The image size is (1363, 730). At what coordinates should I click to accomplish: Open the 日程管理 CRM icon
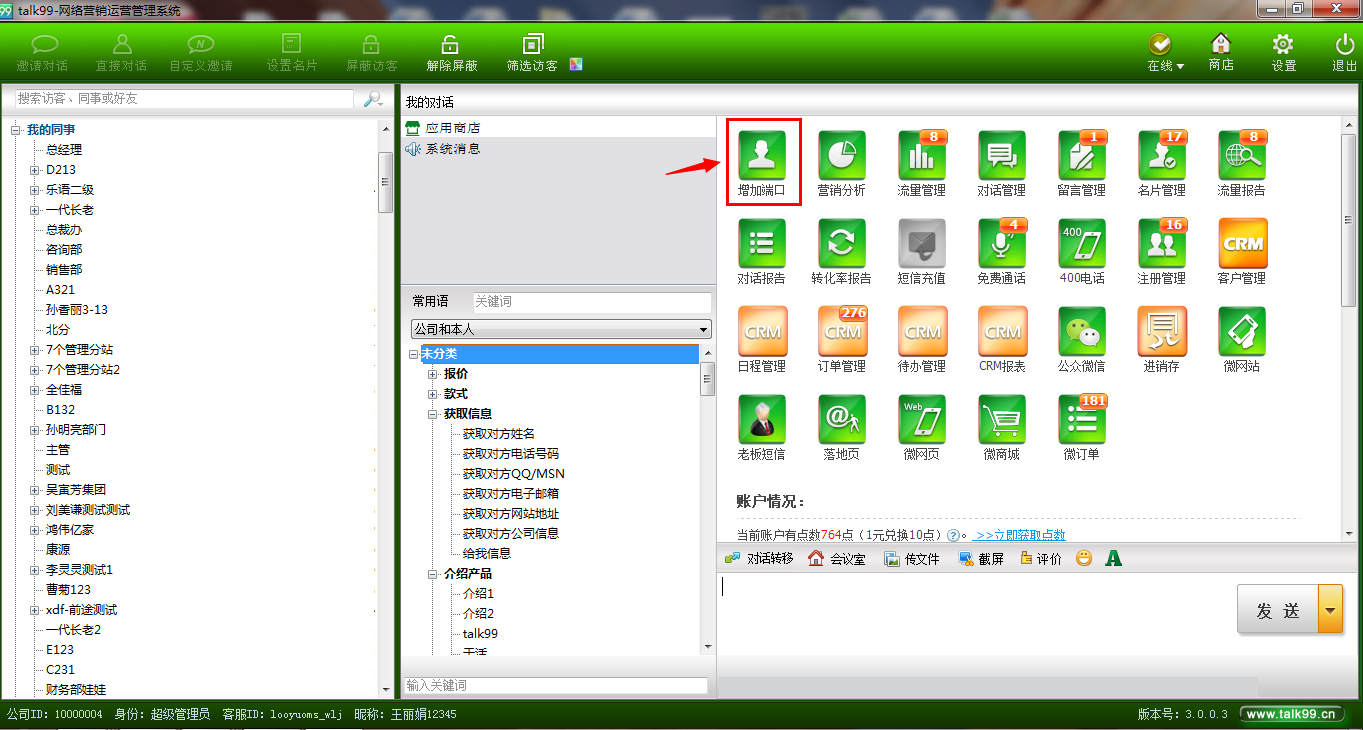point(762,332)
